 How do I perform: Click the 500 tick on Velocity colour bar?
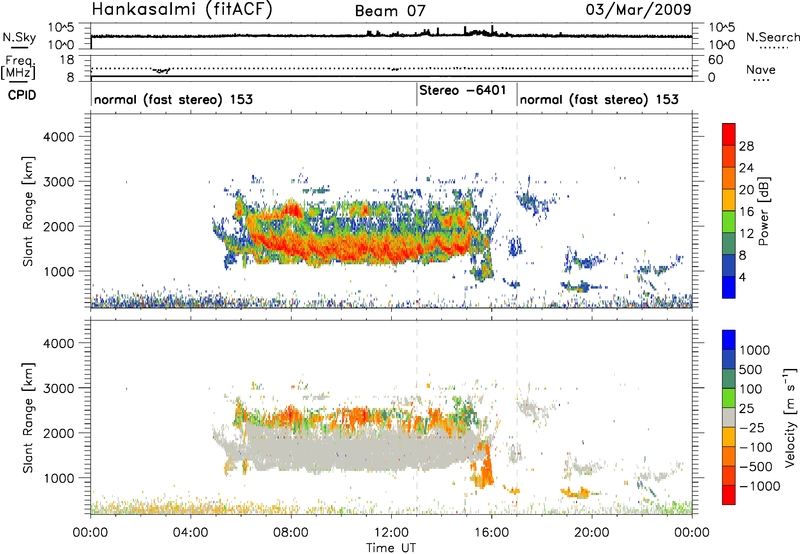click(x=751, y=370)
